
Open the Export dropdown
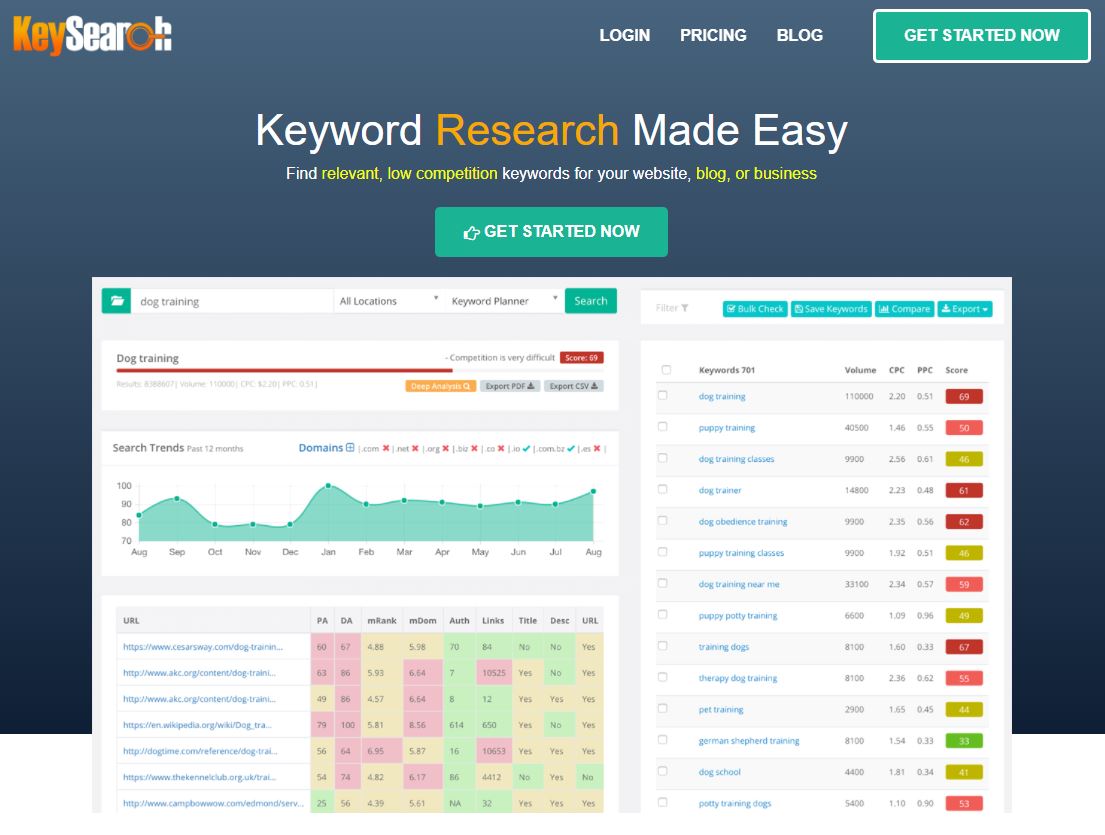[965, 309]
